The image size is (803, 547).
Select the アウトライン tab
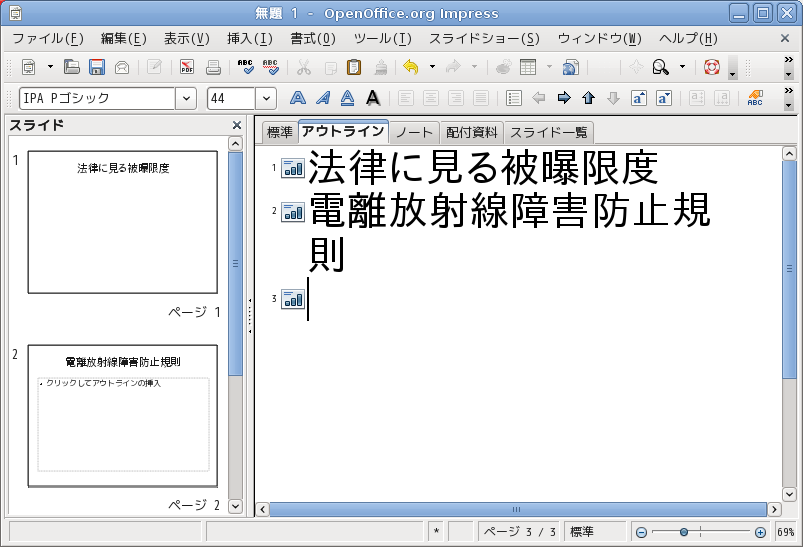343,131
